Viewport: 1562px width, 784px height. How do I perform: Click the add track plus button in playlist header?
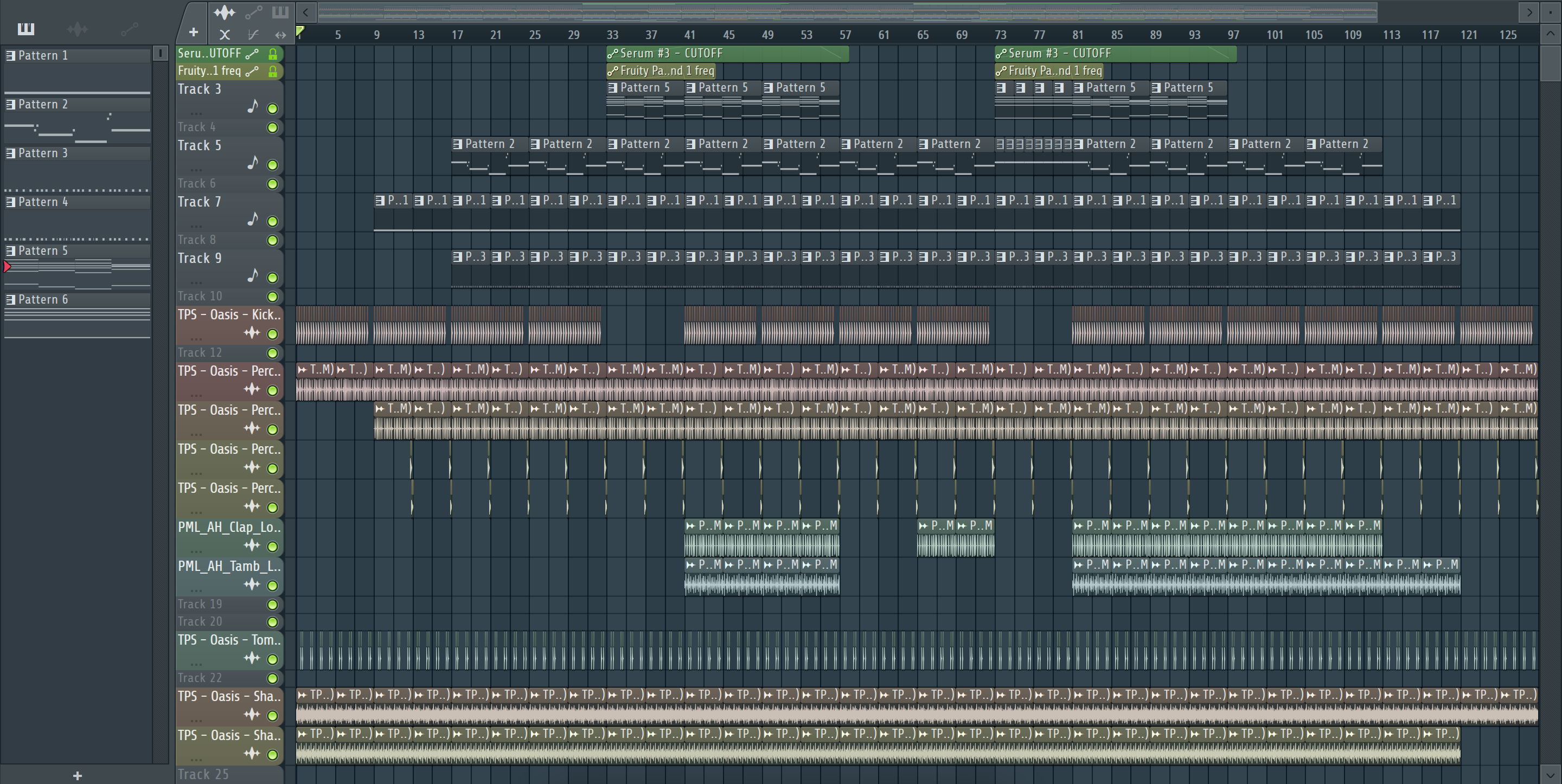point(194,32)
